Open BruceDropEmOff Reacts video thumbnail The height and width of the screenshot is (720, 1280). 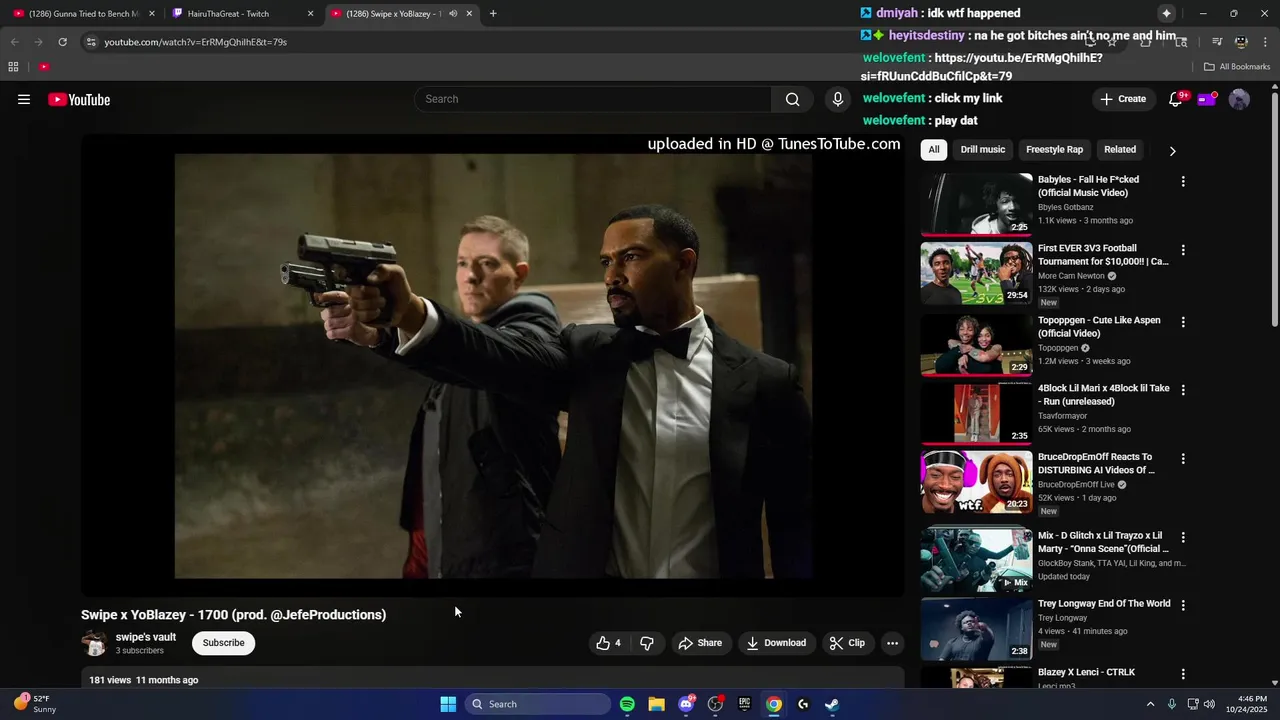click(977, 482)
